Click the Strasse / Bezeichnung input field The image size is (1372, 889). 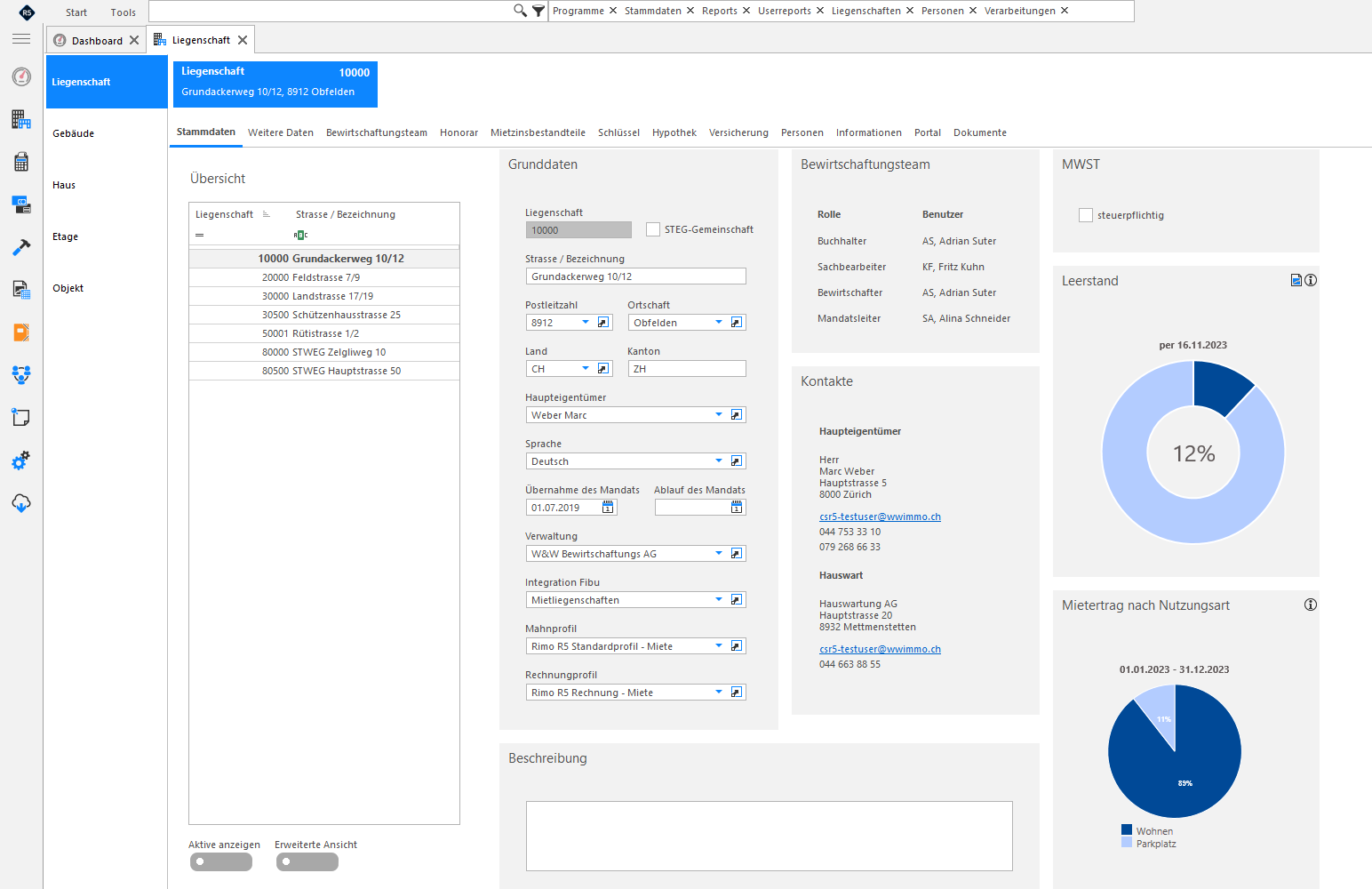coord(635,276)
